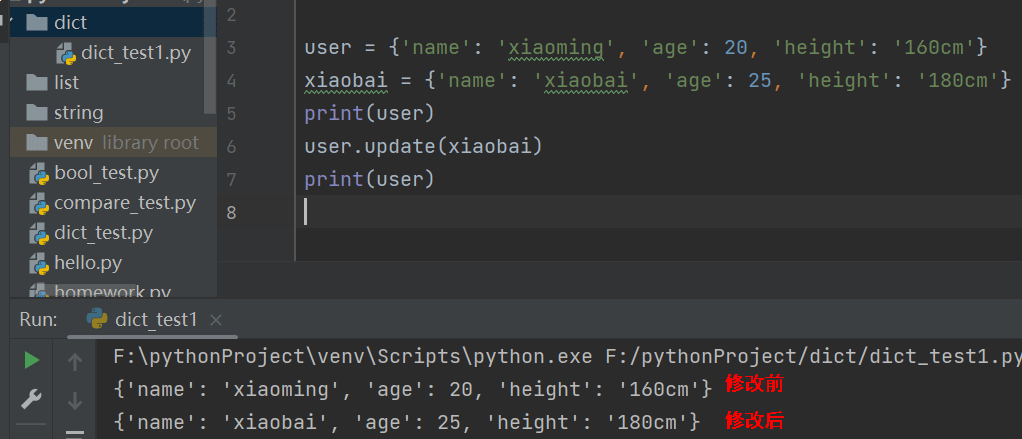Click the up arrow in Run toolbar
The image size is (1022, 439).
(74, 362)
